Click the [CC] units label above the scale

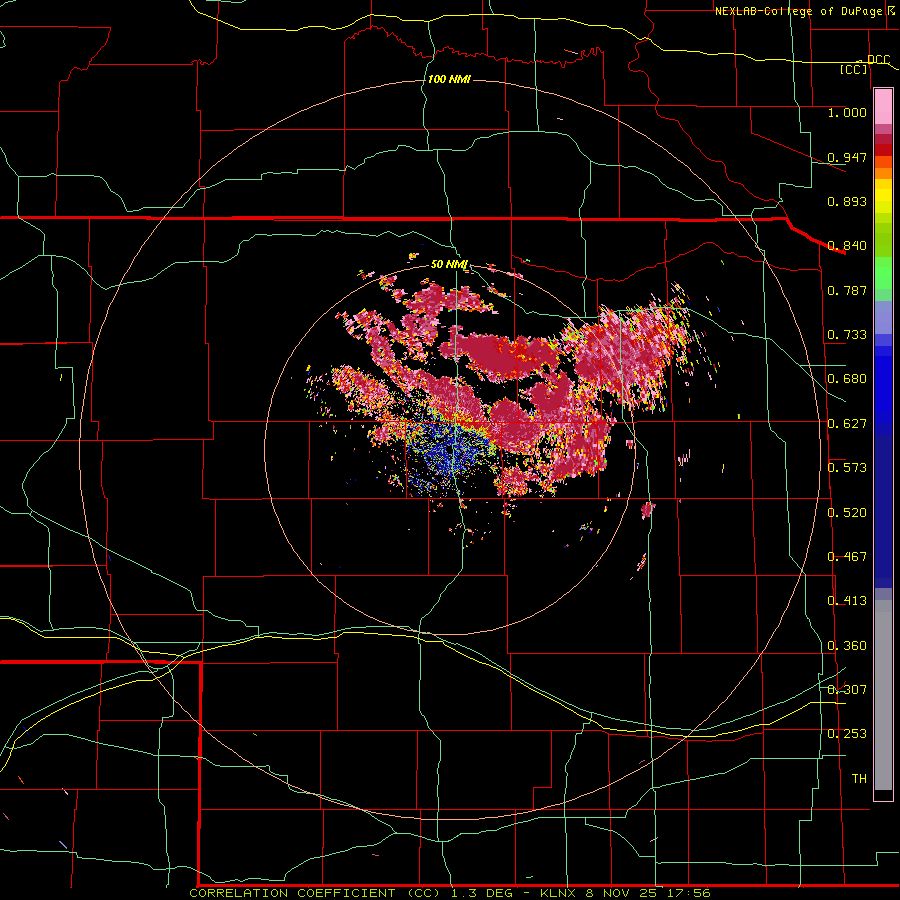(853, 69)
